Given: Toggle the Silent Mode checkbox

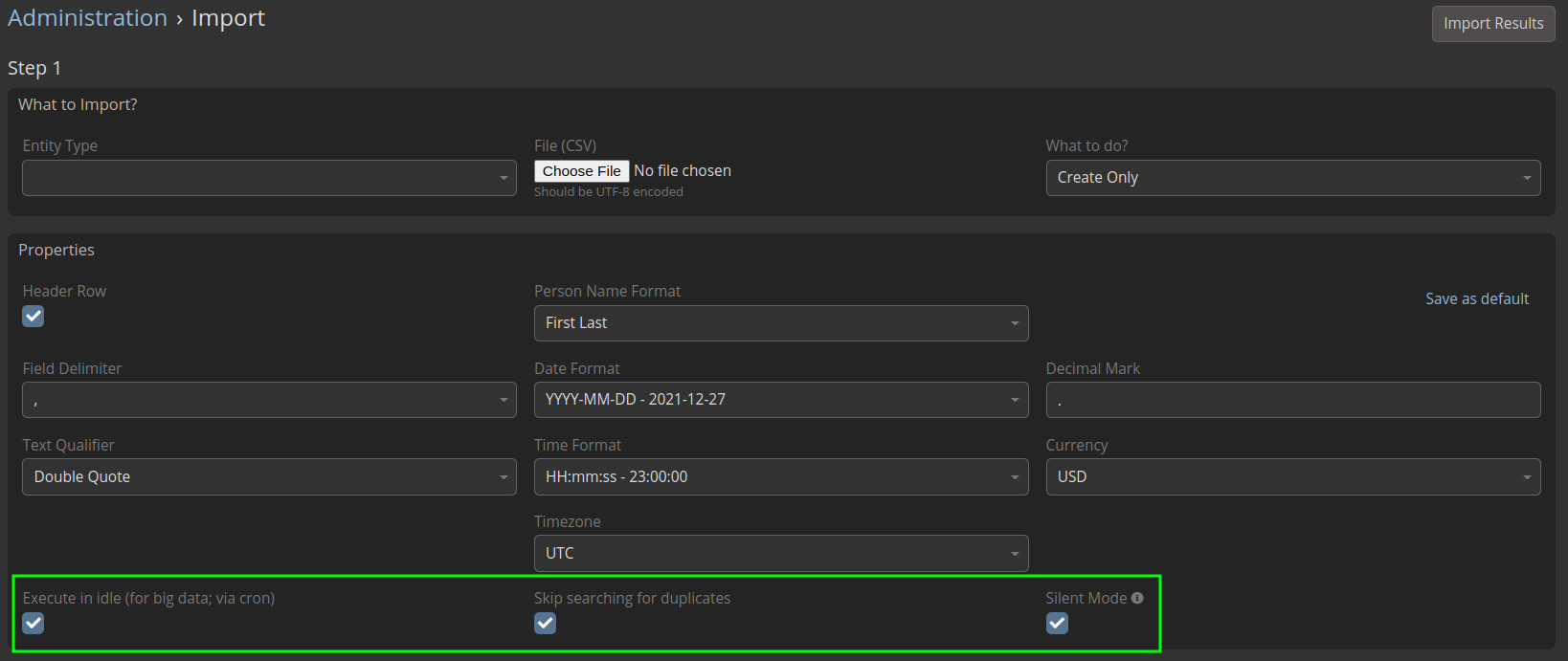Looking at the screenshot, I should click(x=1057, y=623).
